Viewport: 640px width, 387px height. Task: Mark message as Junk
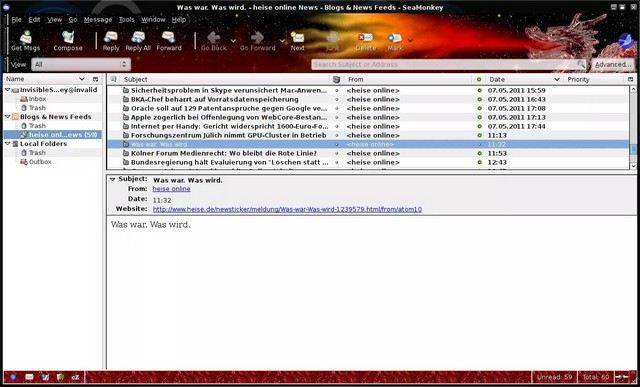333,41
